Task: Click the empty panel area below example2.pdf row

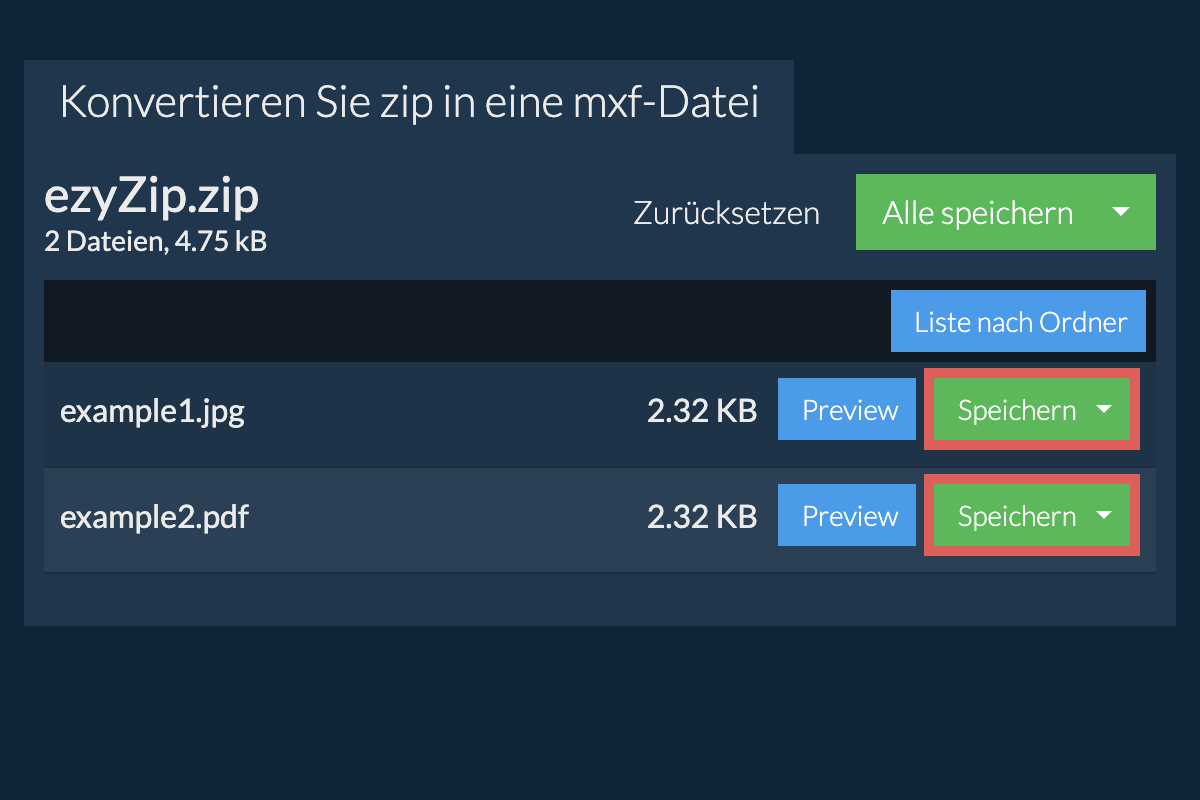Action: tap(600, 598)
